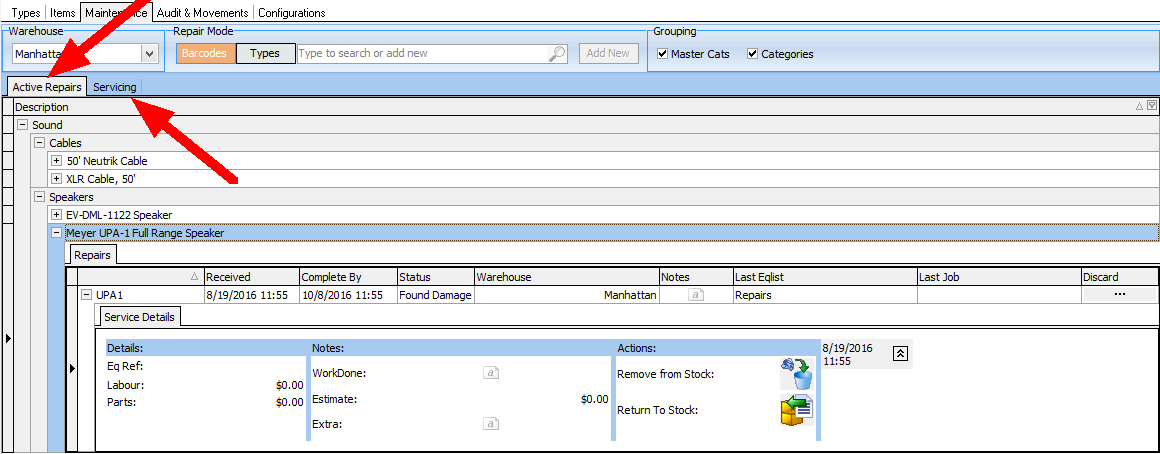Toggle the Categories checkbox
Screen dimensions: 1160x454
coord(753,54)
